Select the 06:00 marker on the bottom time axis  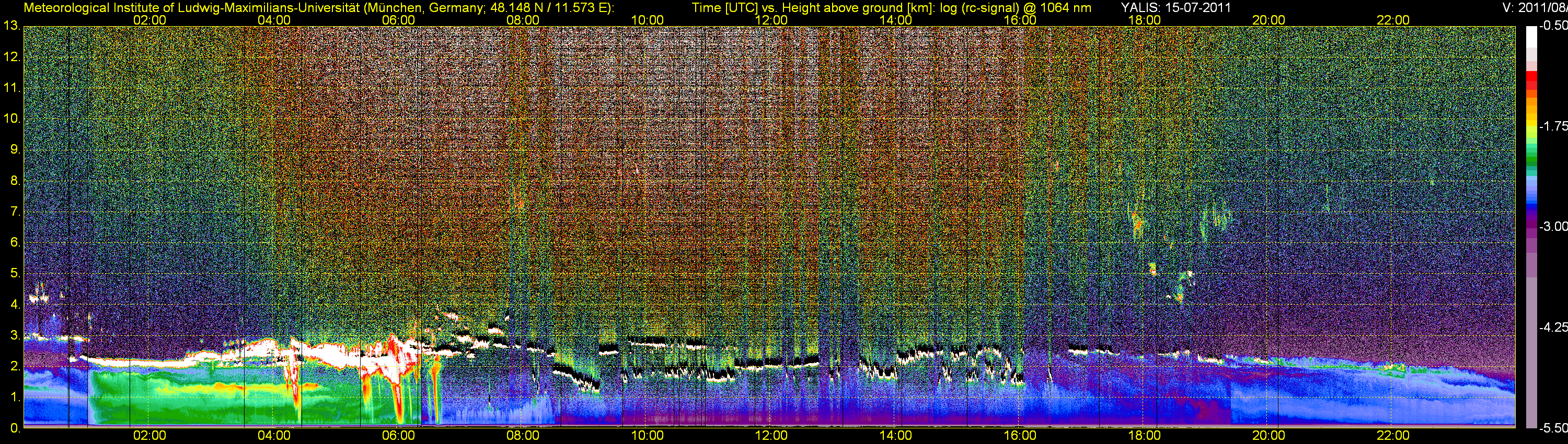(398, 436)
